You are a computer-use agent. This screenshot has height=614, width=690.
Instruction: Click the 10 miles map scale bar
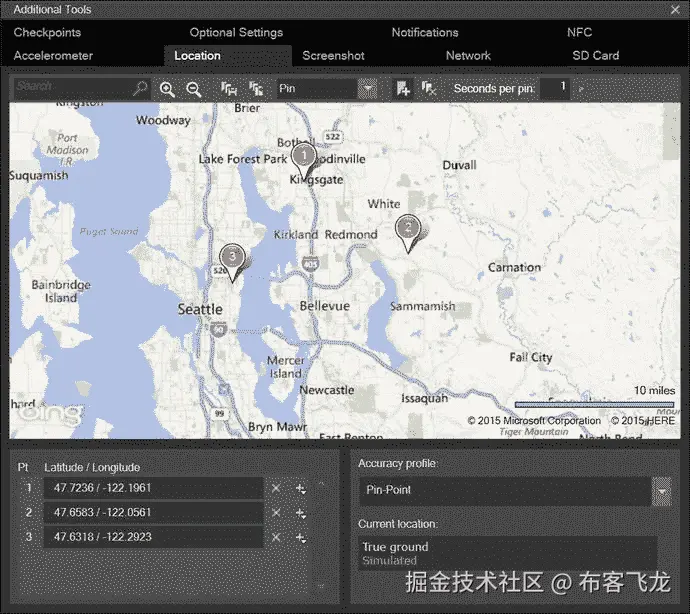click(594, 404)
